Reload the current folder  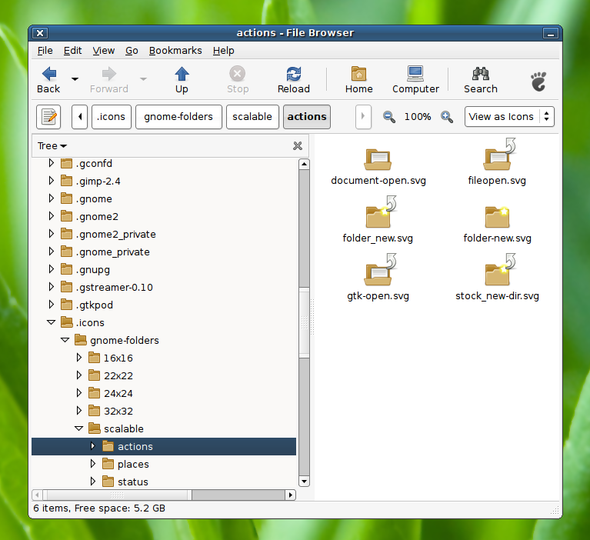pyautogui.click(x=293, y=80)
